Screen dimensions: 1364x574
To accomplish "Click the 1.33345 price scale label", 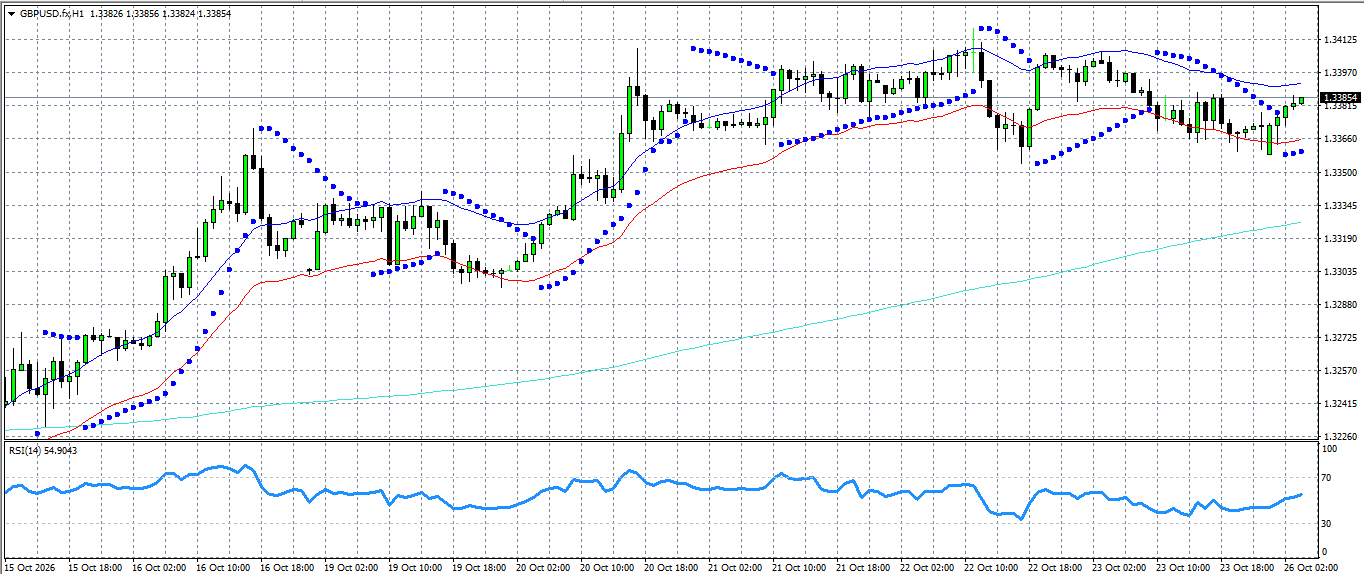I will (1340, 205).
